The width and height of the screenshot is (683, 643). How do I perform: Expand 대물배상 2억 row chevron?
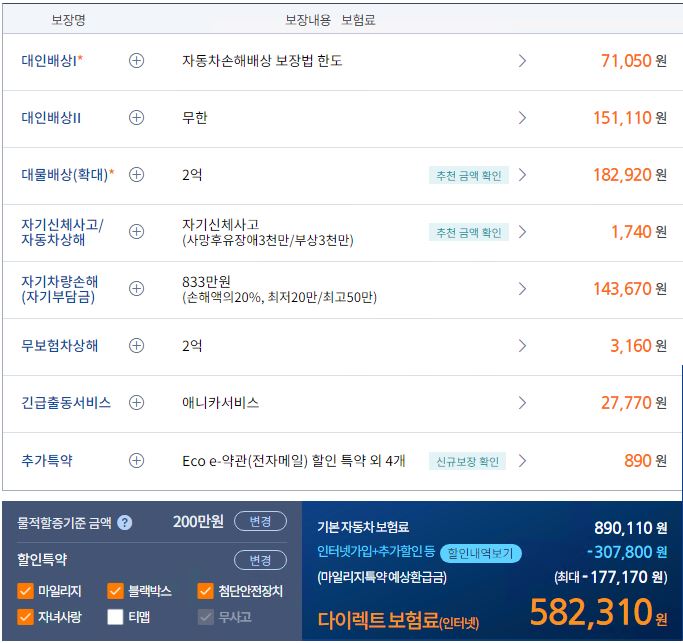tap(522, 175)
